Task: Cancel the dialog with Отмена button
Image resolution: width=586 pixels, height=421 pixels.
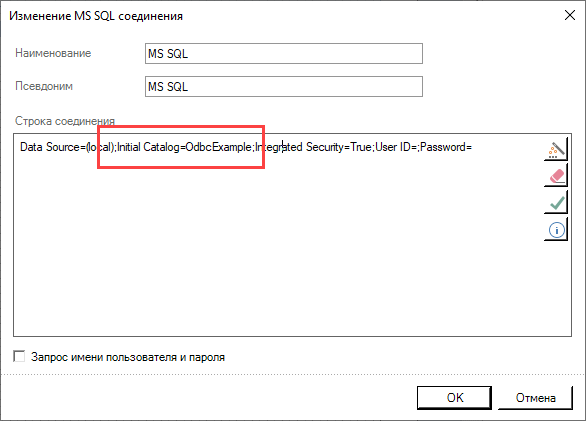Action: (x=535, y=398)
